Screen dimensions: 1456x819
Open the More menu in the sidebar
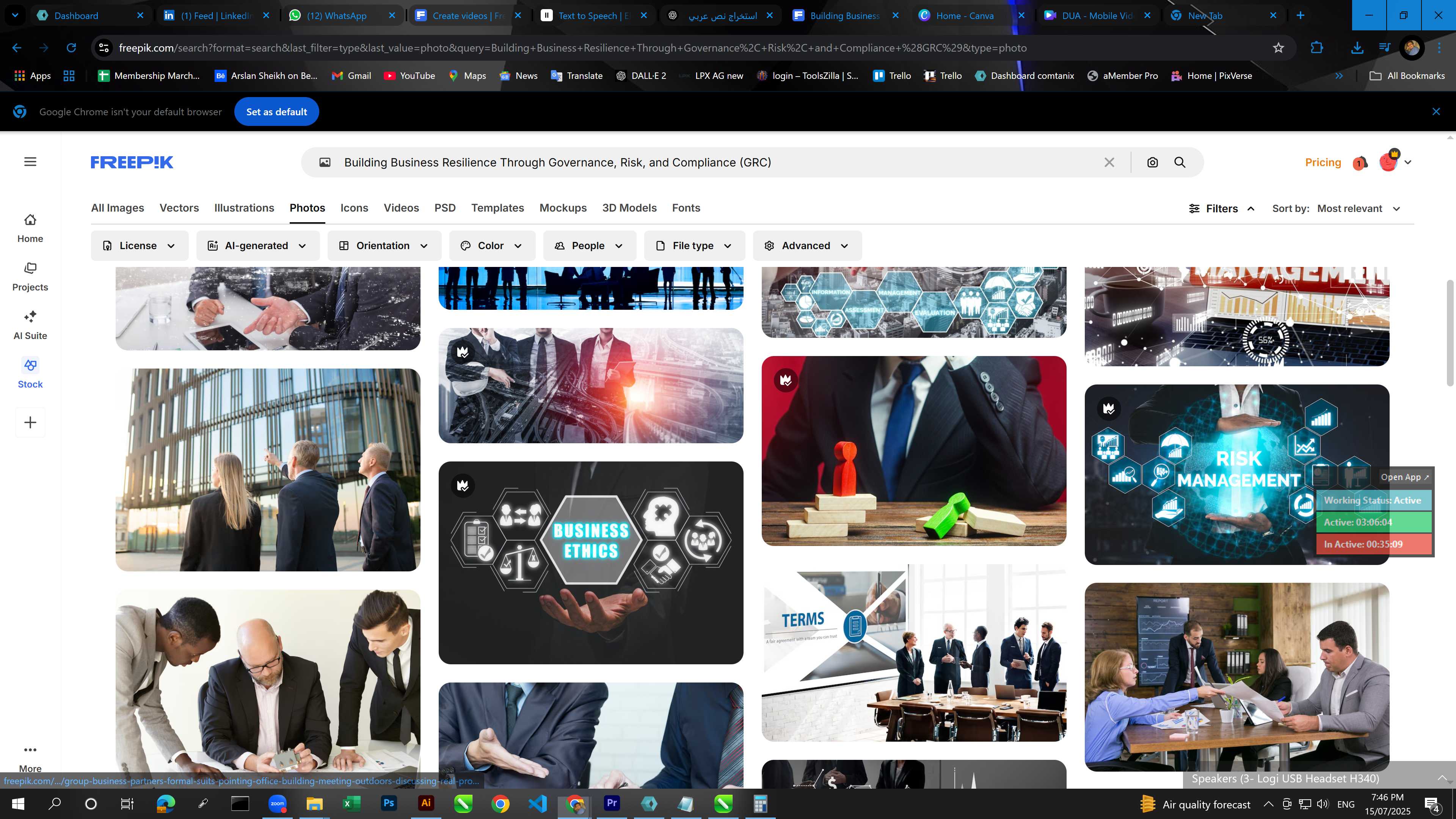(30, 758)
